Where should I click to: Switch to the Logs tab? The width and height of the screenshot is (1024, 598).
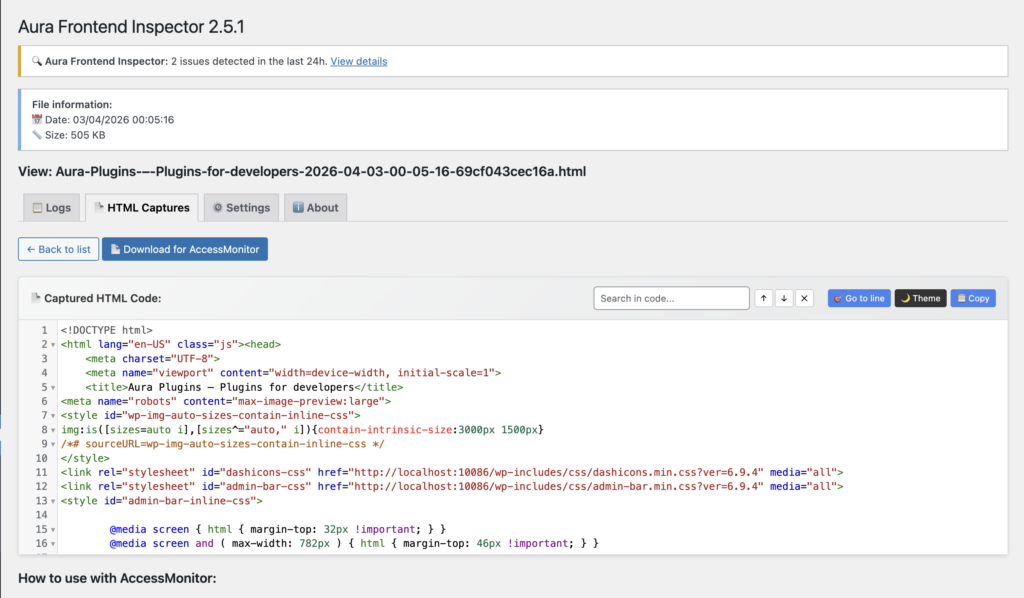(x=52, y=208)
